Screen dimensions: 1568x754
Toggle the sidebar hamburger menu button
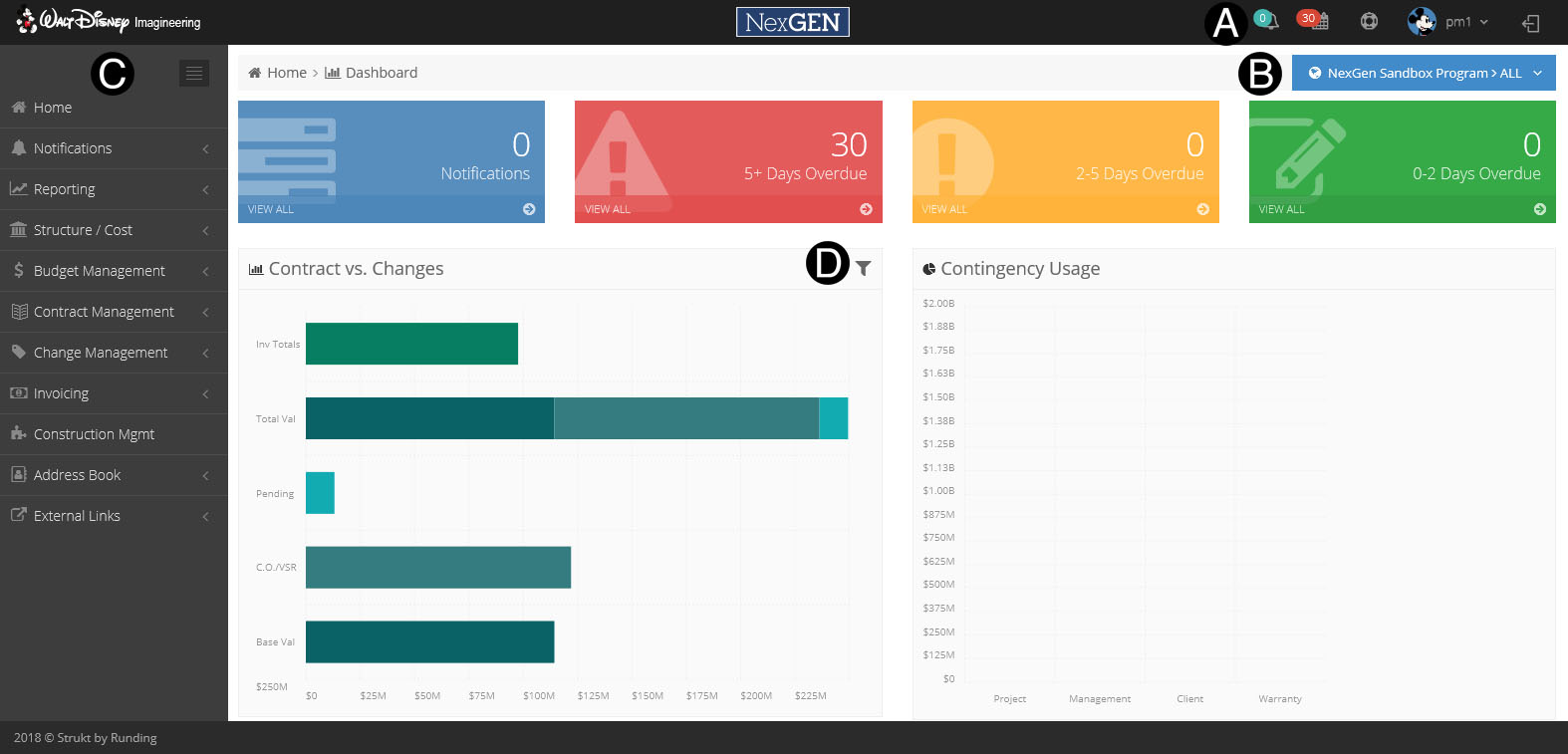click(x=194, y=73)
